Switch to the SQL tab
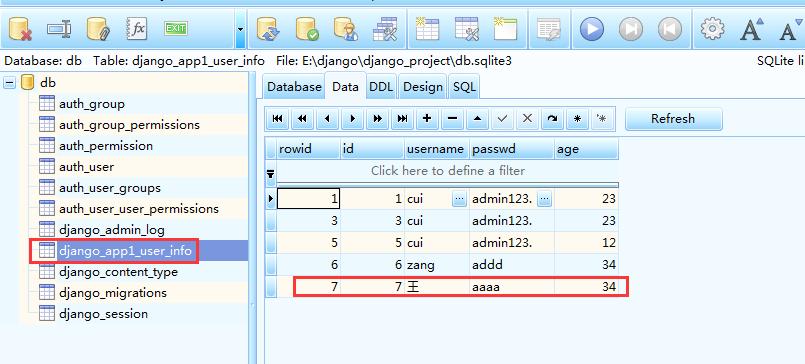The width and height of the screenshot is (805, 364). 464,86
